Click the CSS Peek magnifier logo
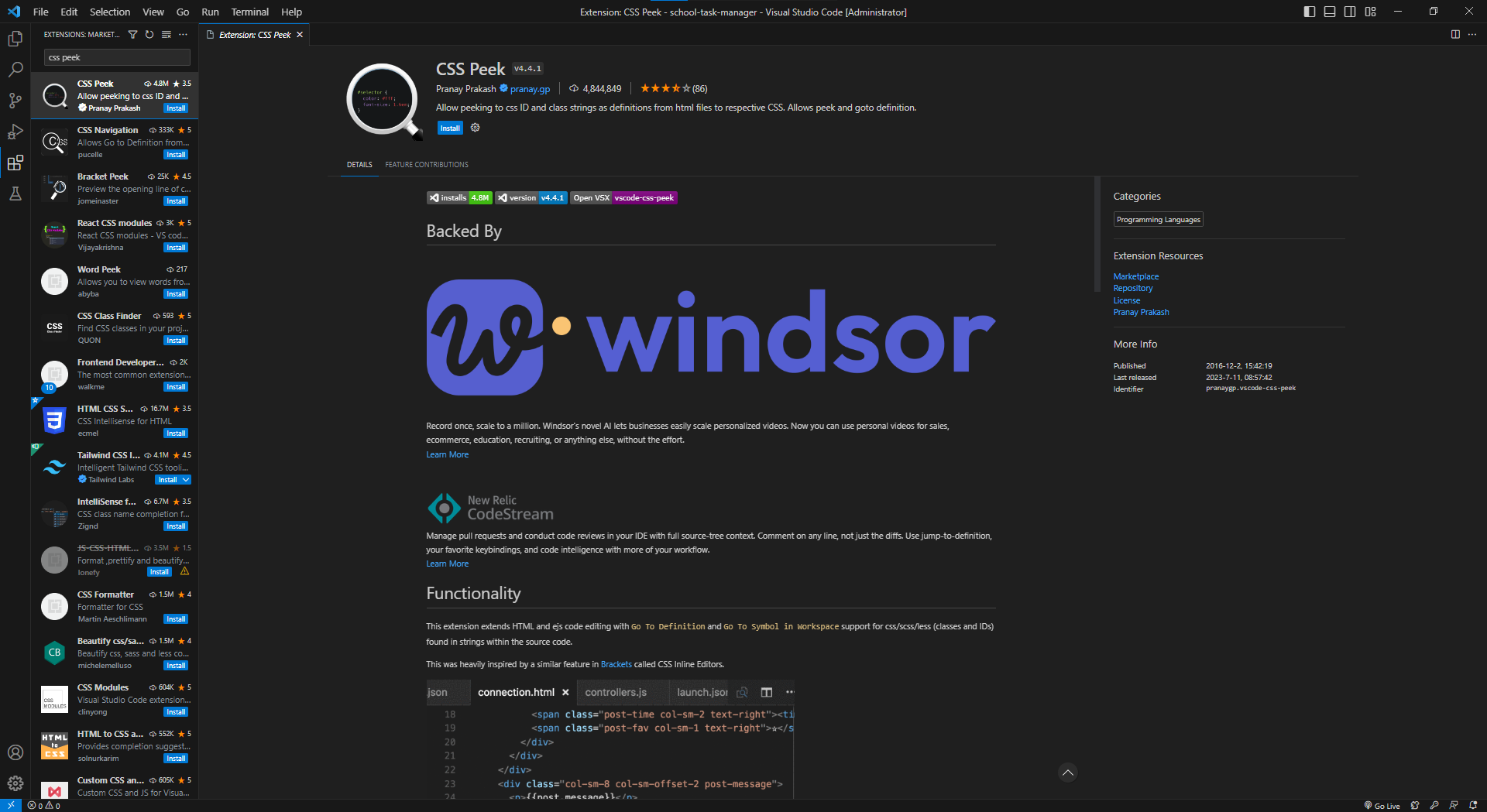This screenshot has height=812, width=1487. click(x=384, y=101)
